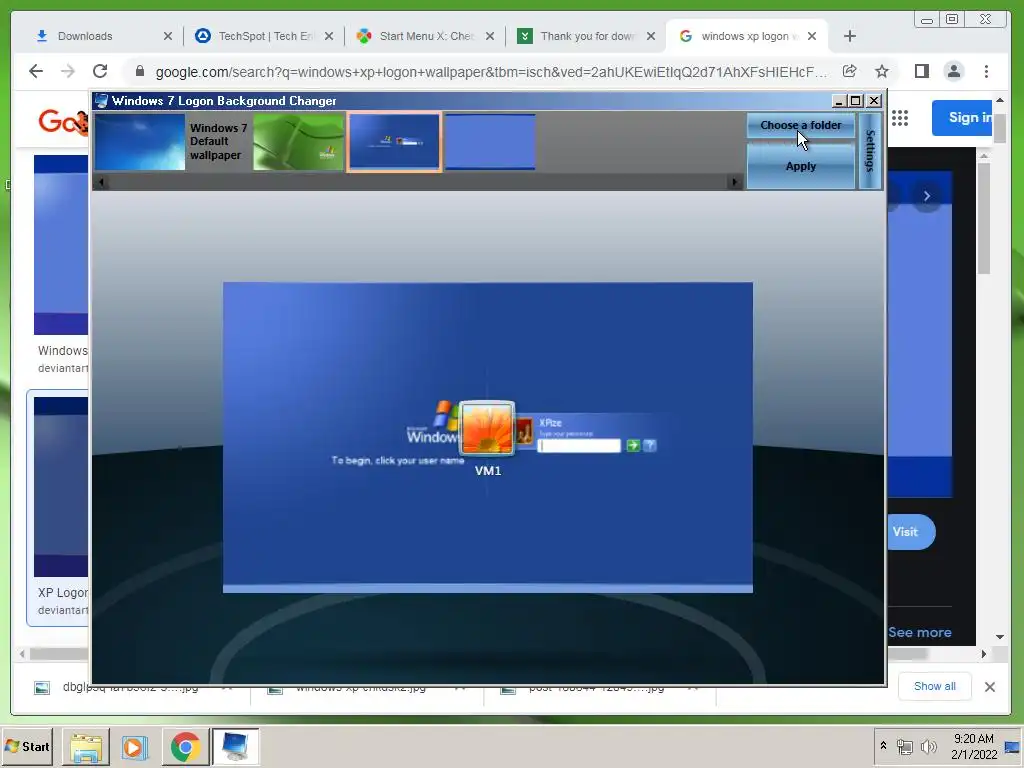The image size is (1024, 768).
Task: Close the Chrome downloads bar
Action: (989, 686)
